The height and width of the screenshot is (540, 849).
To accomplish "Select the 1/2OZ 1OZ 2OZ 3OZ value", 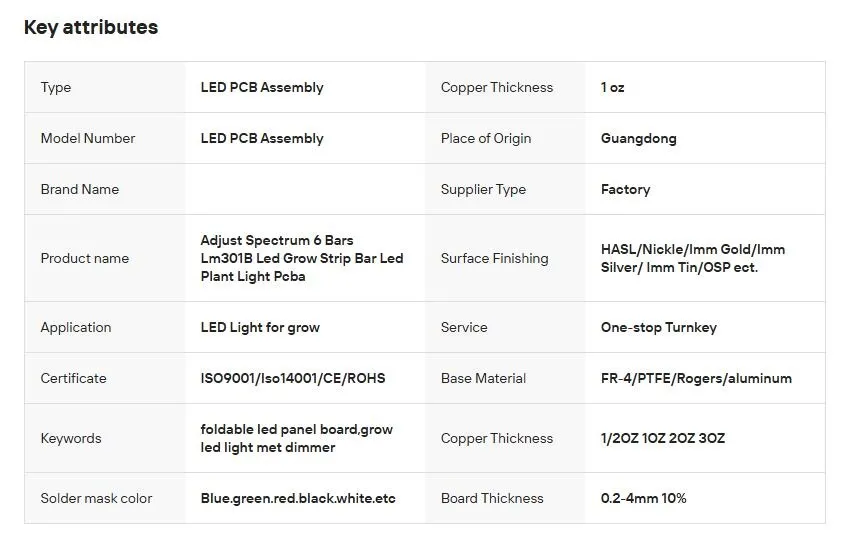I will (662, 438).
